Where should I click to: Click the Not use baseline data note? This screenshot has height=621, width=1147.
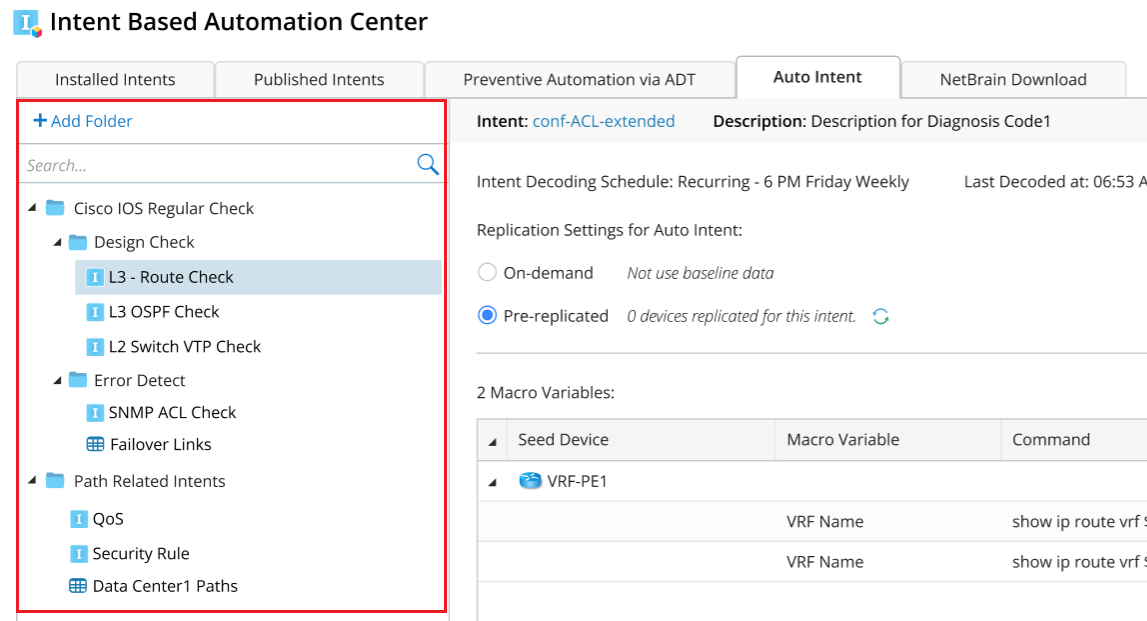pyautogui.click(x=700, y=273)
